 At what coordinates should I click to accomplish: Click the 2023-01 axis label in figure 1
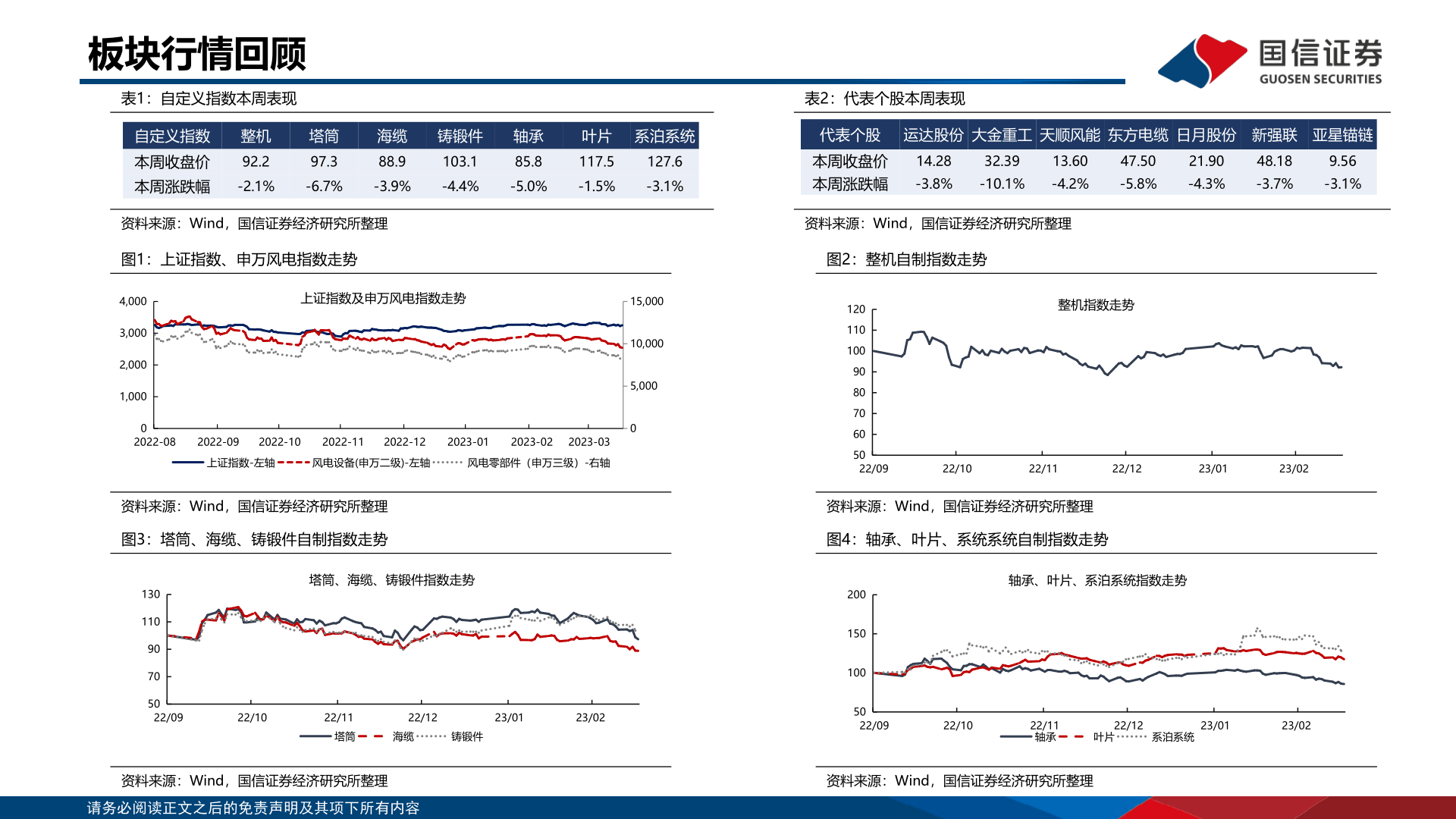pyautogui.click(x=468, y=442)
